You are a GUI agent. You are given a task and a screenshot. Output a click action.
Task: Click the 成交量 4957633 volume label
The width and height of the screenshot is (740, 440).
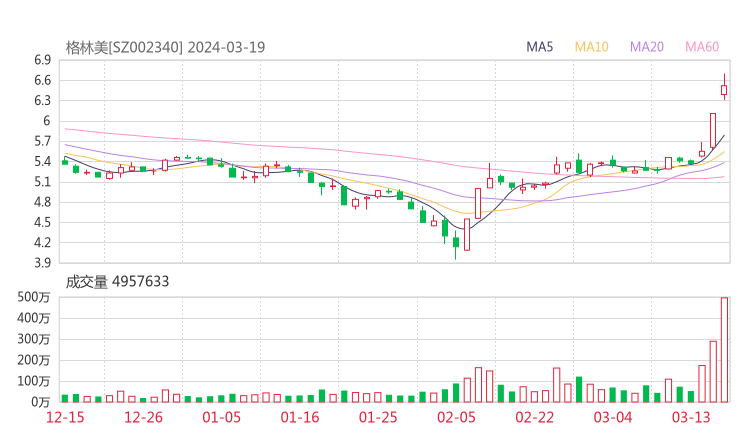117,282
